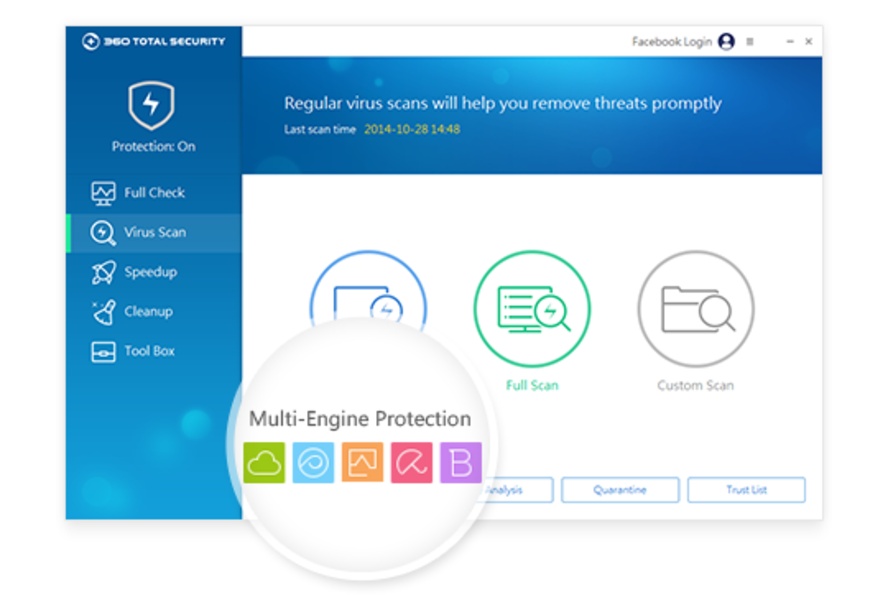Viewport: 888px width, 600px height.
Task: Click the Speedup rocket icon
Action: click(104, 273)
